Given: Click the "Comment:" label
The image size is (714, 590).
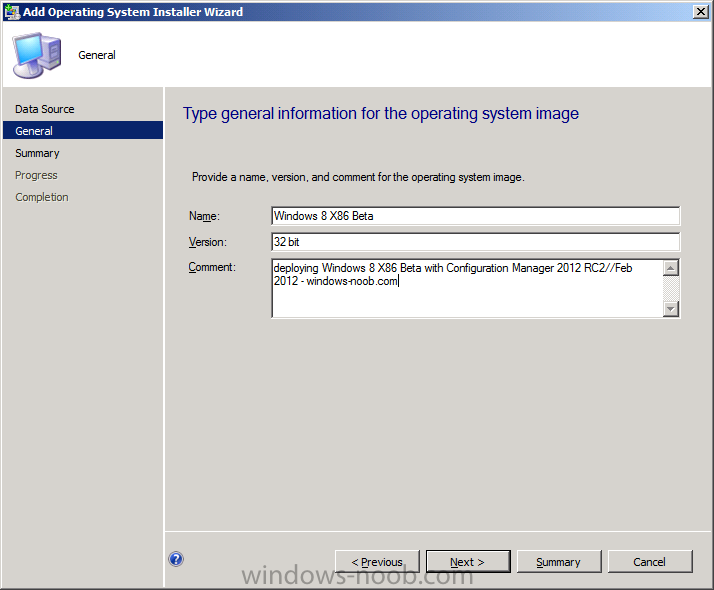Looking at the screenshot, I should [212, 267].
